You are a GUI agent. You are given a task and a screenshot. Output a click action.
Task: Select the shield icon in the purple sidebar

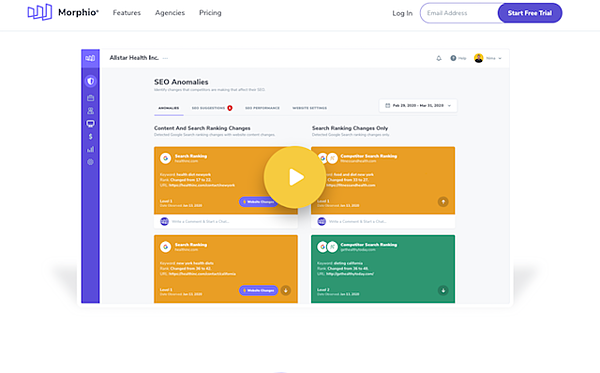tap(90, 81)
